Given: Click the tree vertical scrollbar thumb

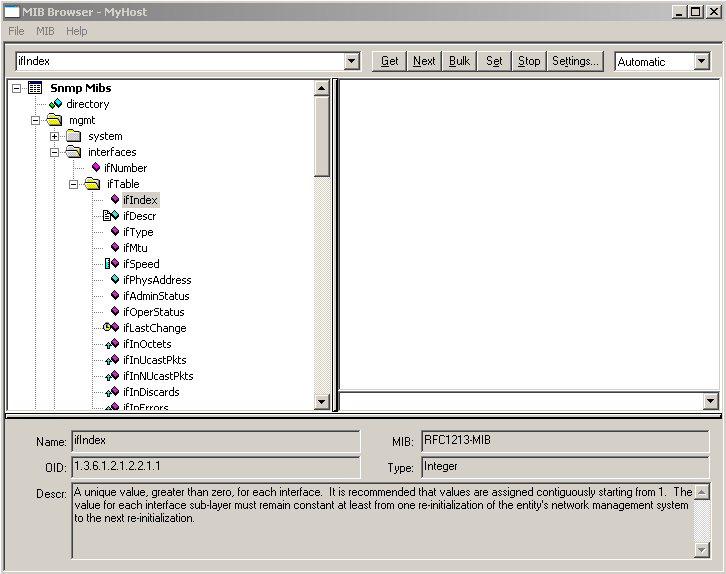Looking at the screenshot, I should [321, 136].
